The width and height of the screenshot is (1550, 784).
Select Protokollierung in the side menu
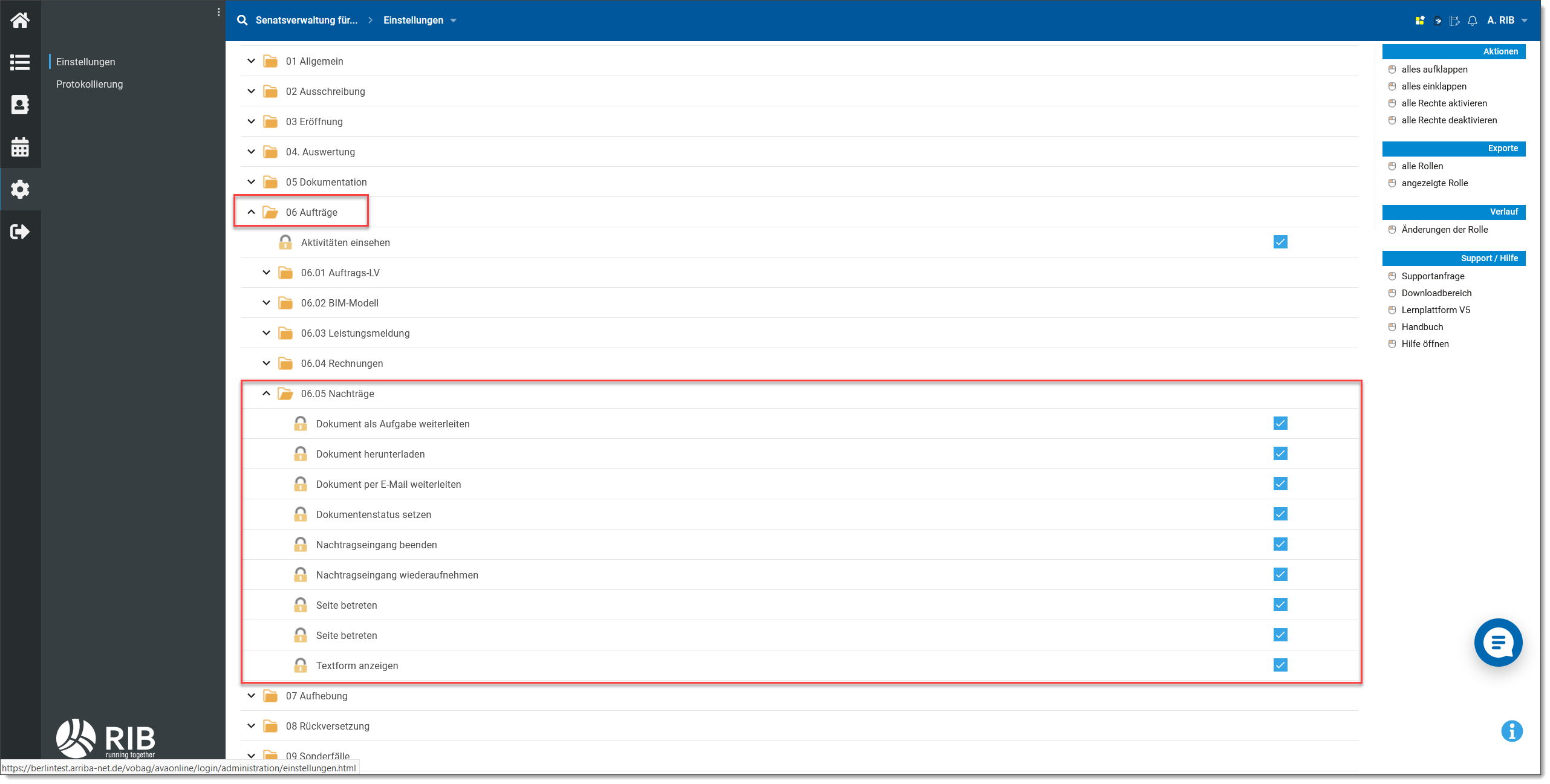coord(90,84)
